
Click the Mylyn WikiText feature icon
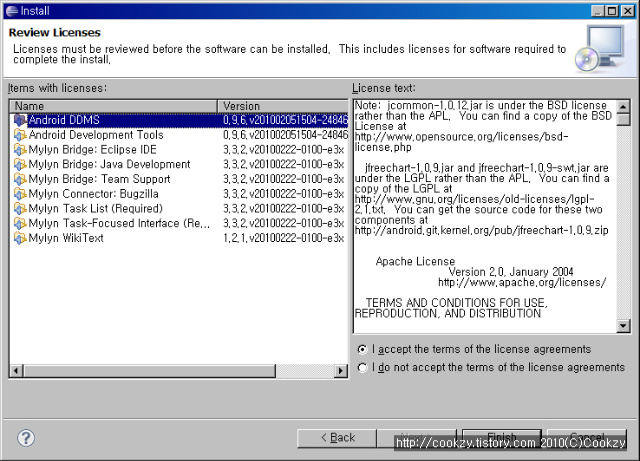pyautogui.click(x=20, y=238)
